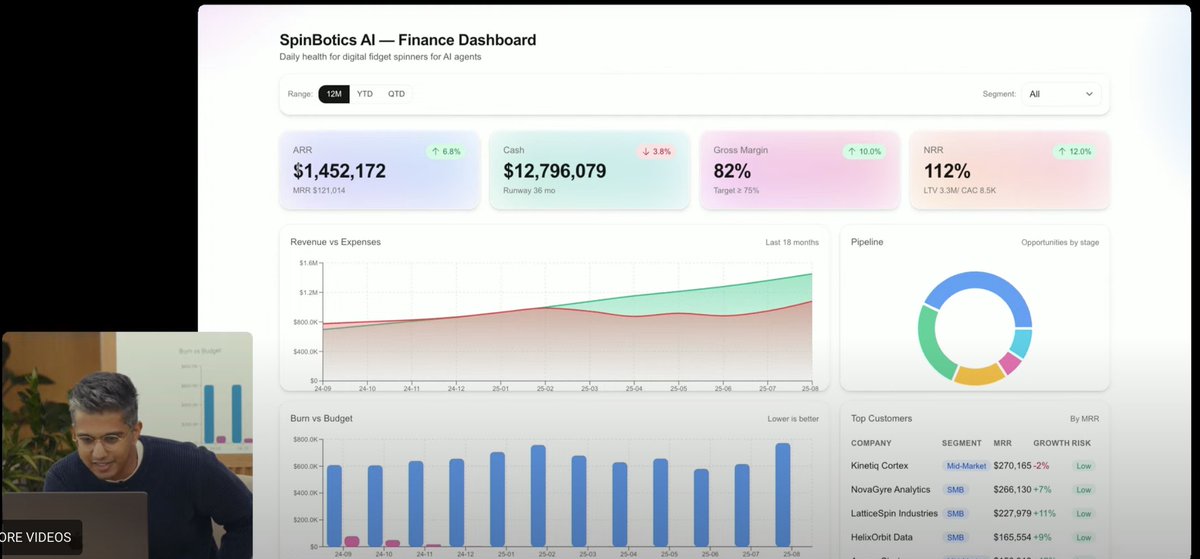
Task: Click the Mid-Market tag for Kinetiq Cortex
Action: tap(966, 466)
